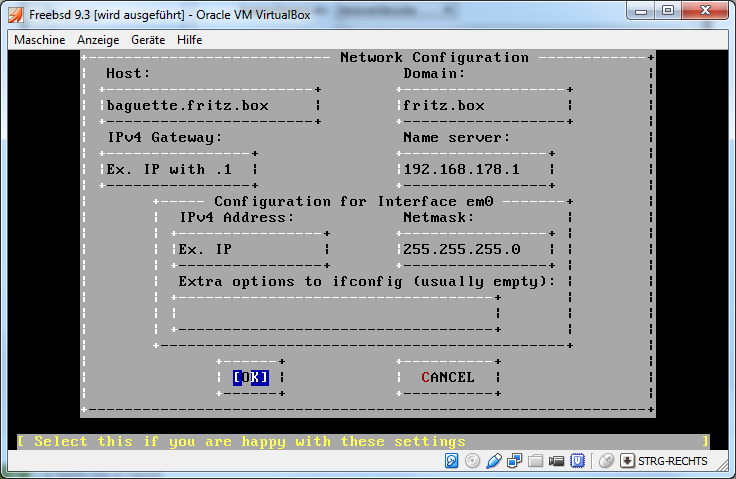Click the 'Host:' label
The width and height of the screenshot is (736, 479).
[x=128, y=73]
